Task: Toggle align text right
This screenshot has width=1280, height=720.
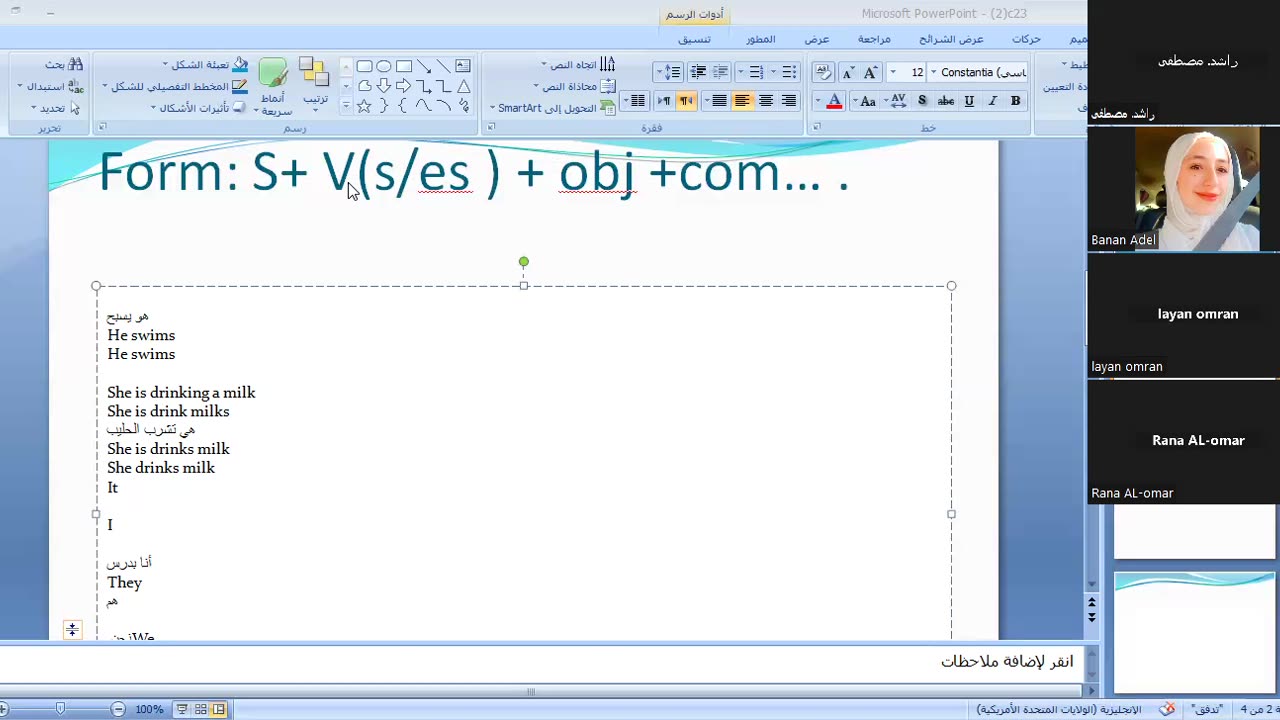Action: pyautogui.click(x=789, y=101)
